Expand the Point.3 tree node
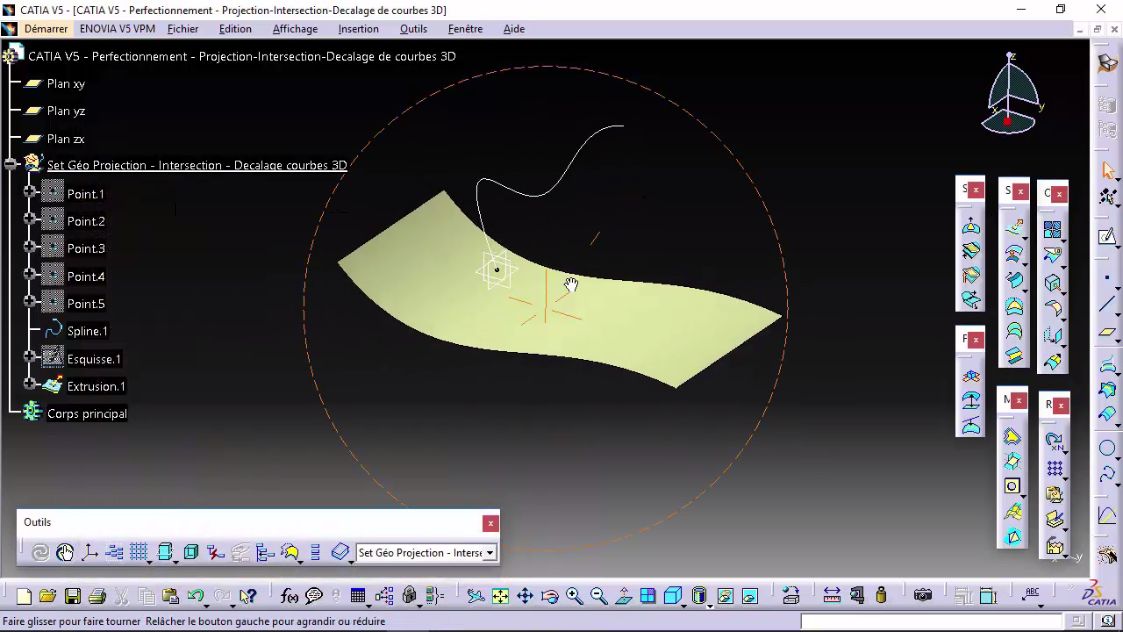Image resolution: width=1123 pixels, height=632 pixels. [x=29, y=246]
